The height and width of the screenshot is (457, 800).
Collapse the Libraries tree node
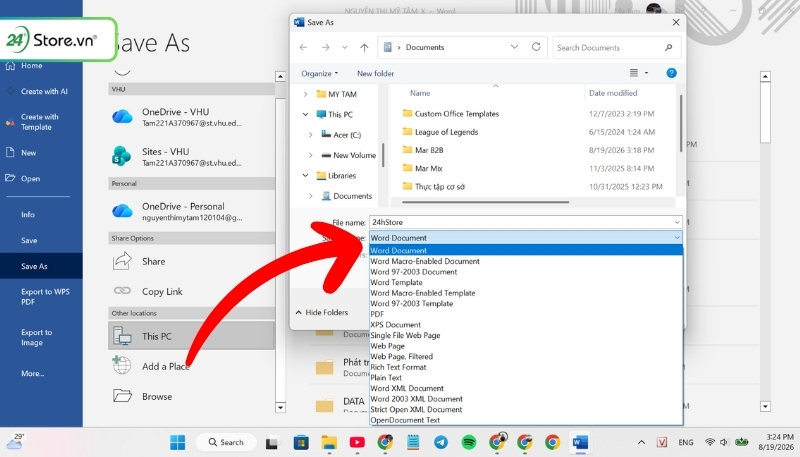[305, 175]
